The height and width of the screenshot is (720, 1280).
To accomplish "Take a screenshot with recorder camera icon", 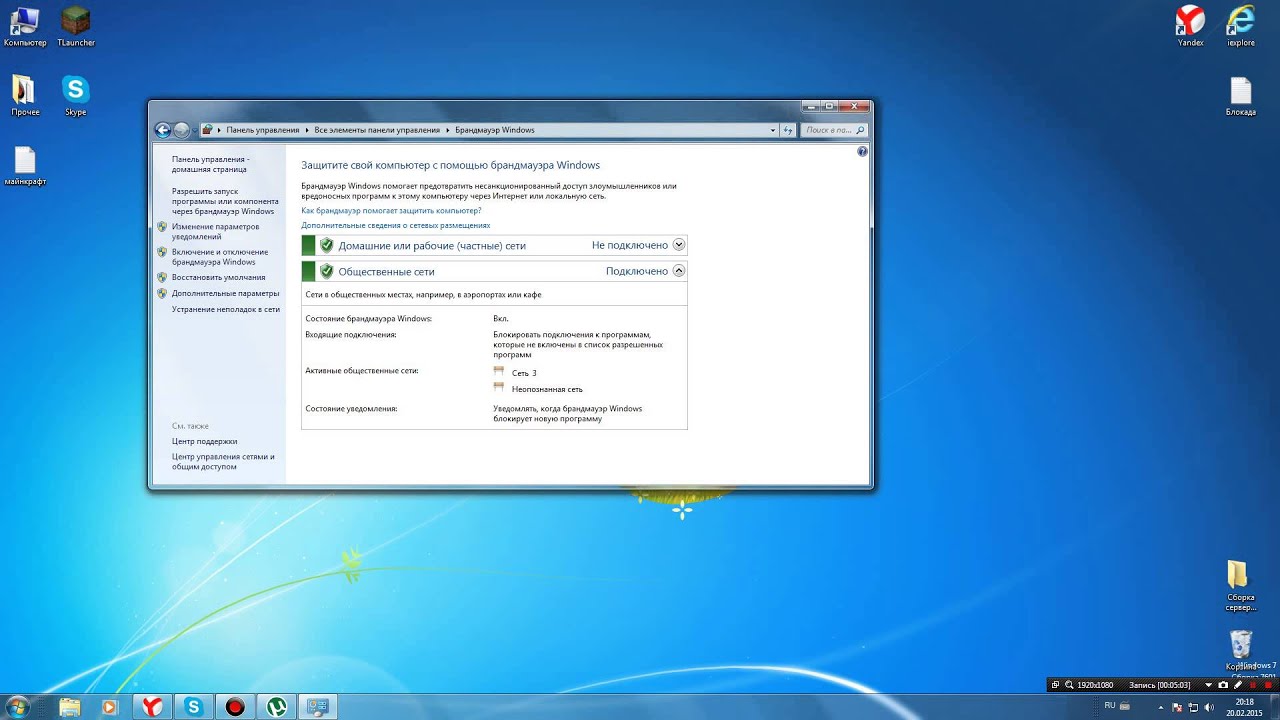I will pos(1223,685).
